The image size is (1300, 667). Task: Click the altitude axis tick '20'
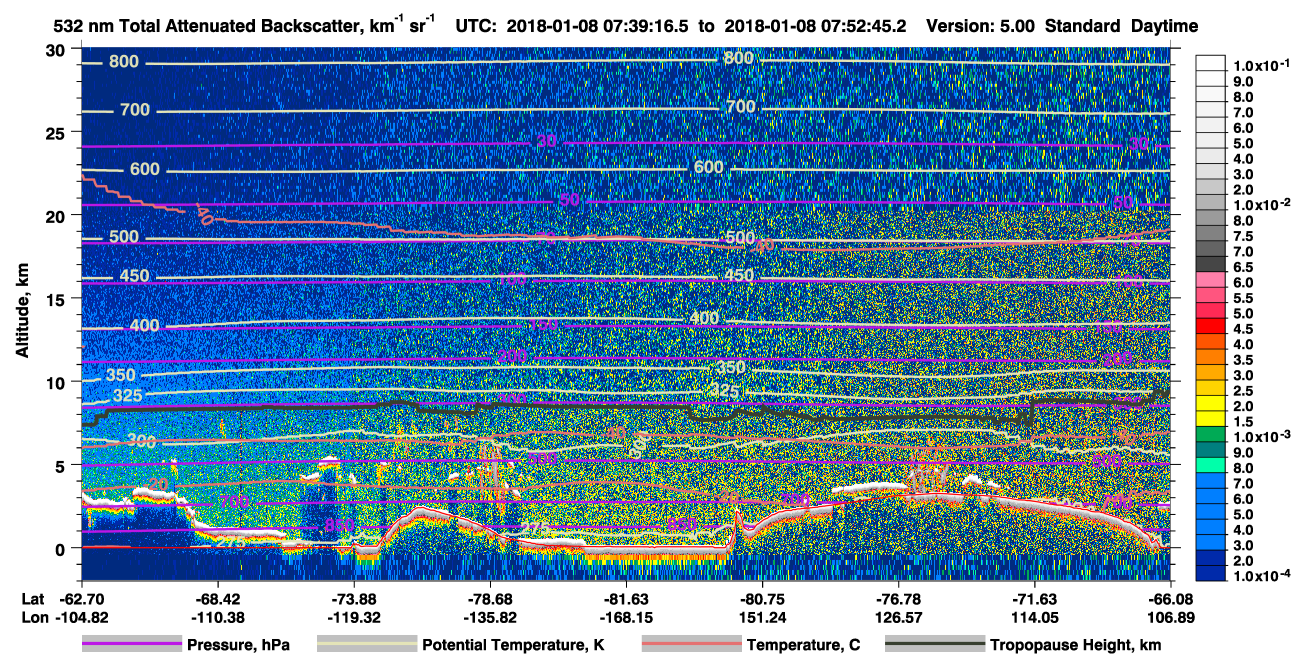point(57,215)
